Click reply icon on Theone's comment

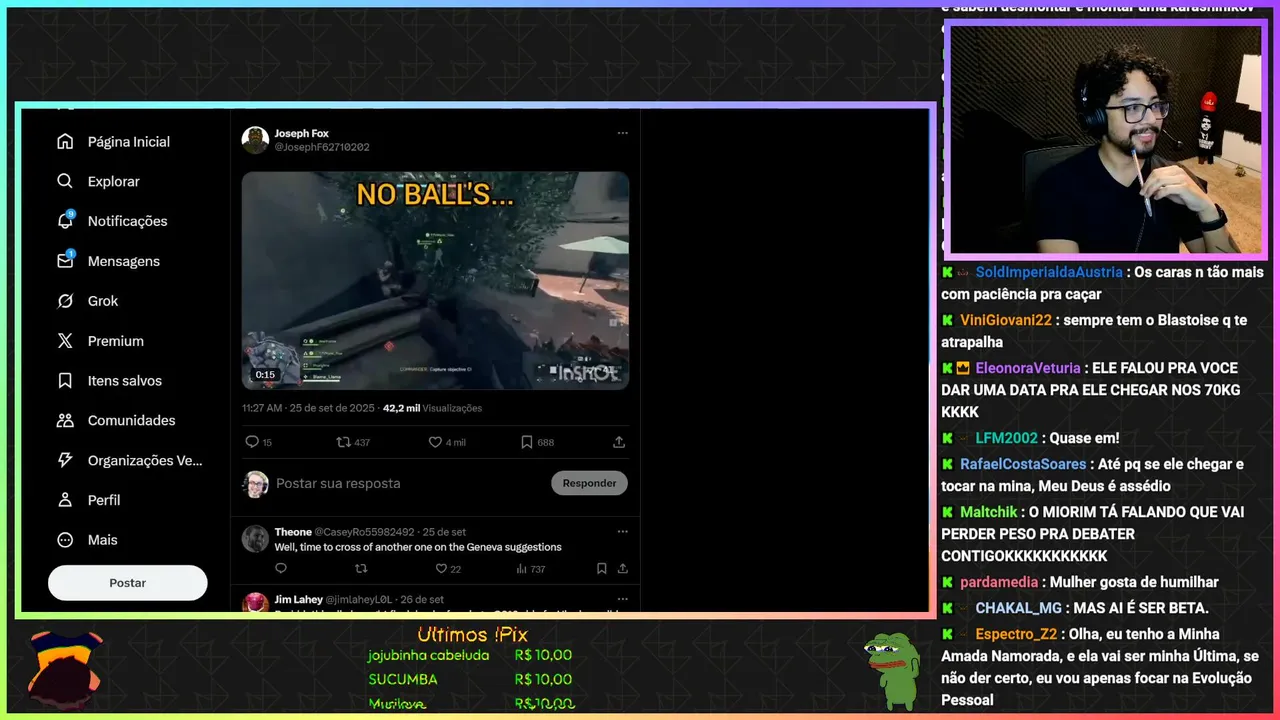280,568
